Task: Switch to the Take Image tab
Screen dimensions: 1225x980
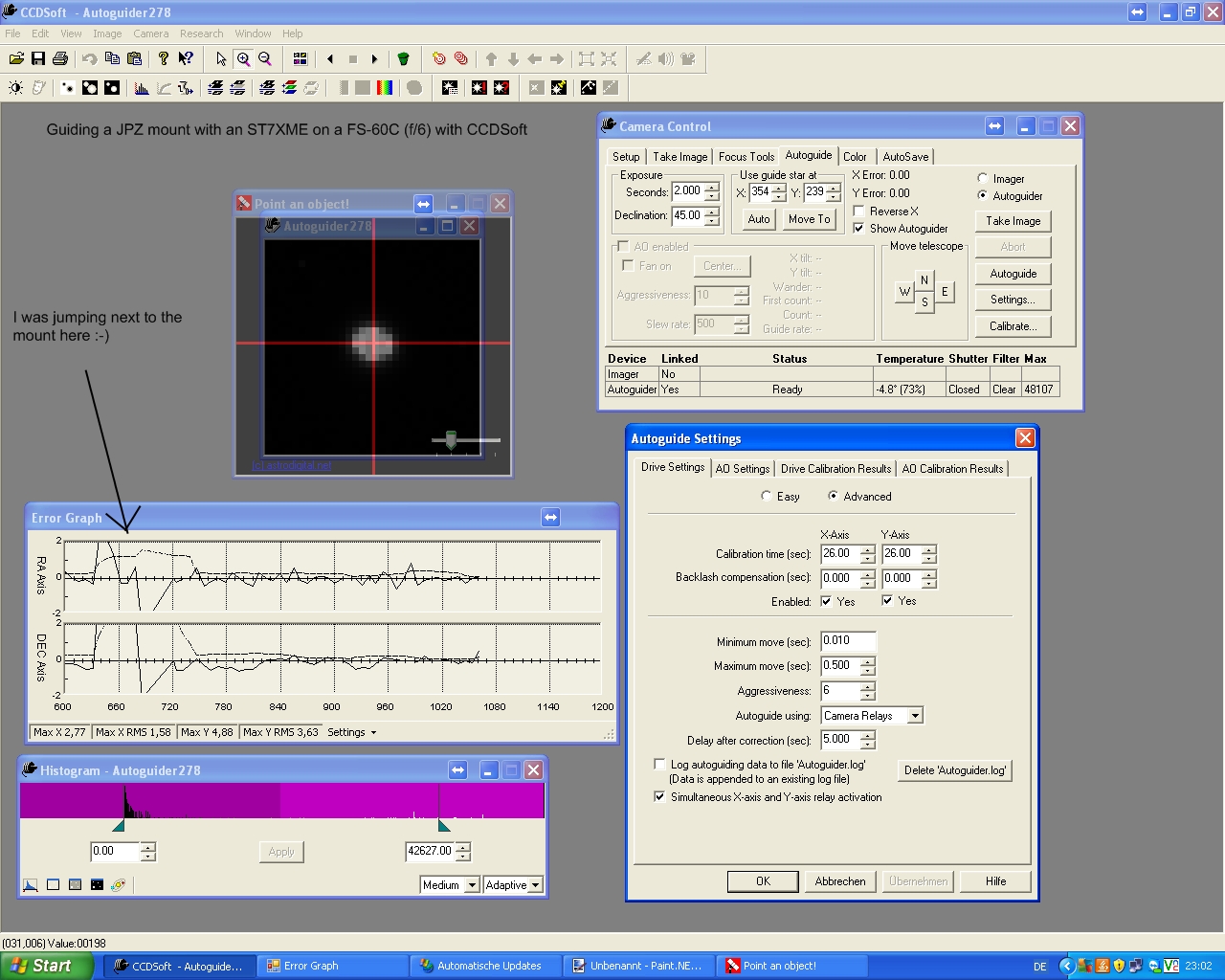Action: click(x=680, y=157)
